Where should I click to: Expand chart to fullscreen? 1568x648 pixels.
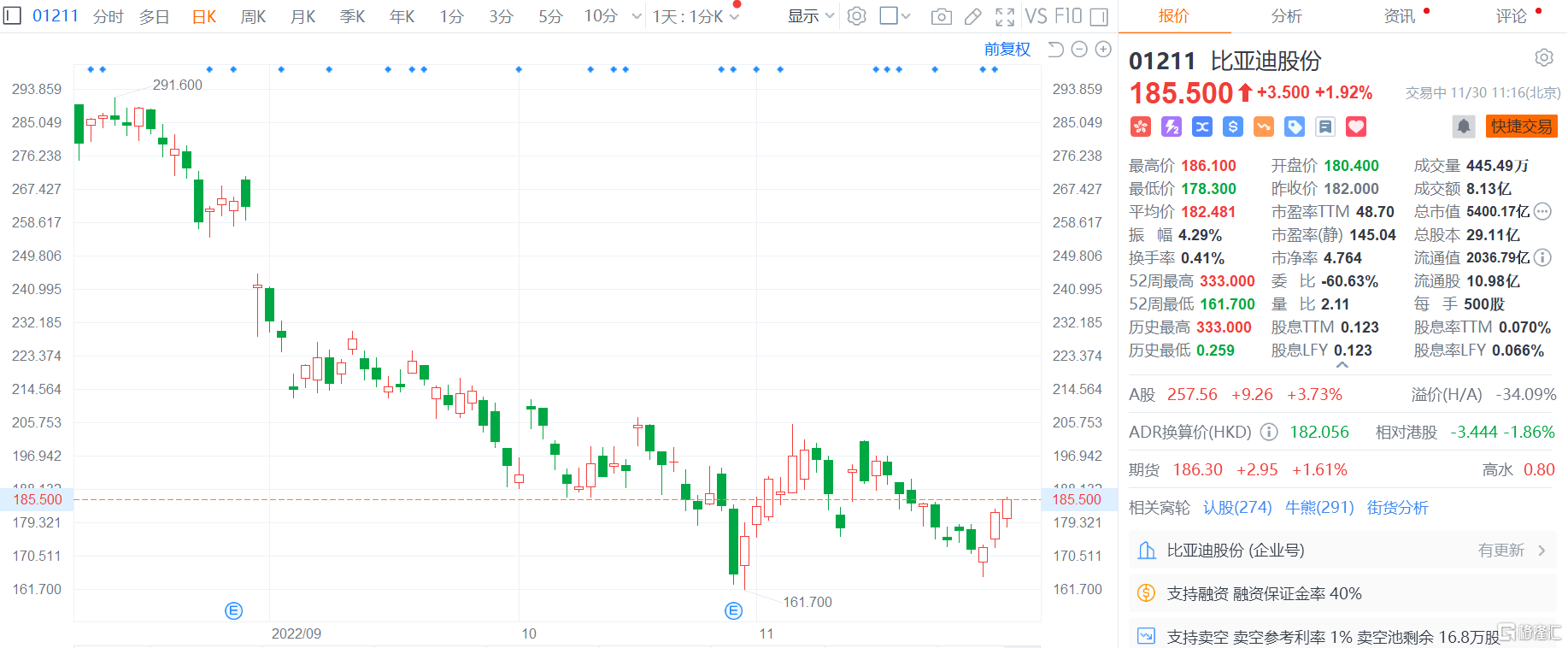(1005, 16)
